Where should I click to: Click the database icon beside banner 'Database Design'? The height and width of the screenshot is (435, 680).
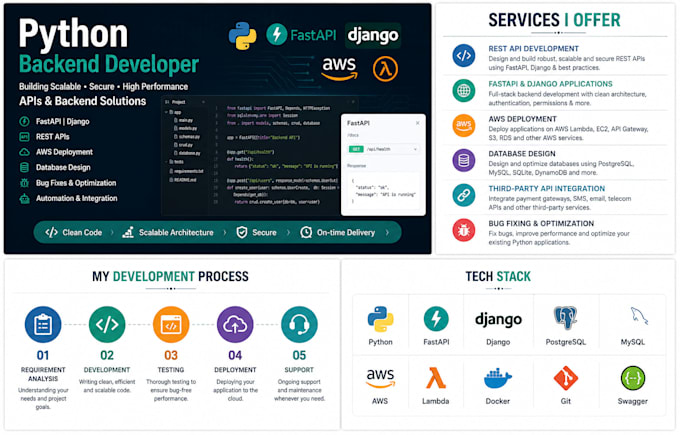[24, 167]
